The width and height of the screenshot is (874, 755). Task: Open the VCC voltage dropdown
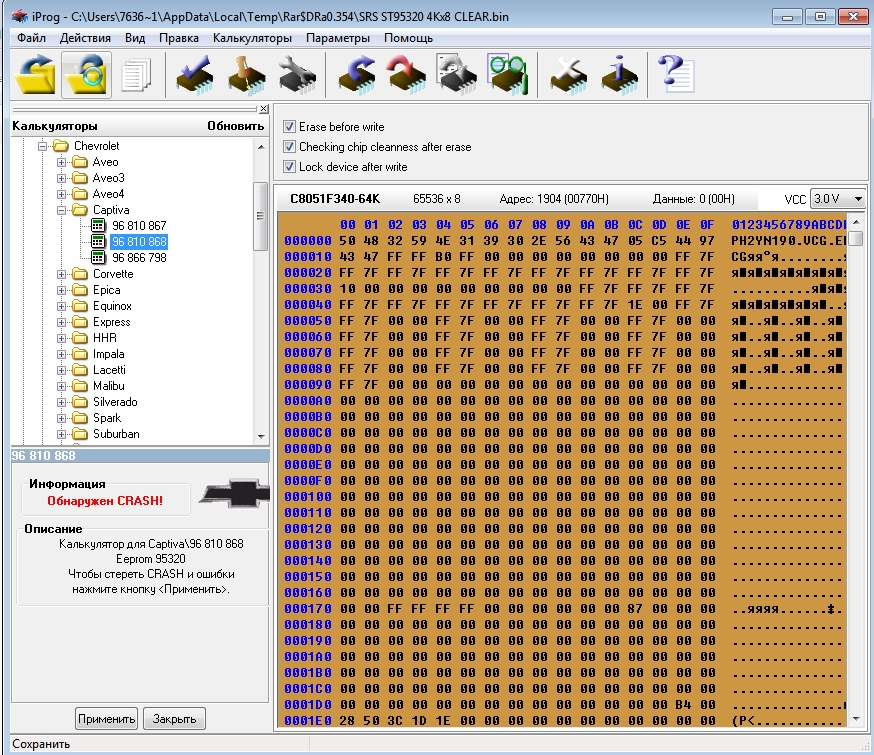point(858,199)
